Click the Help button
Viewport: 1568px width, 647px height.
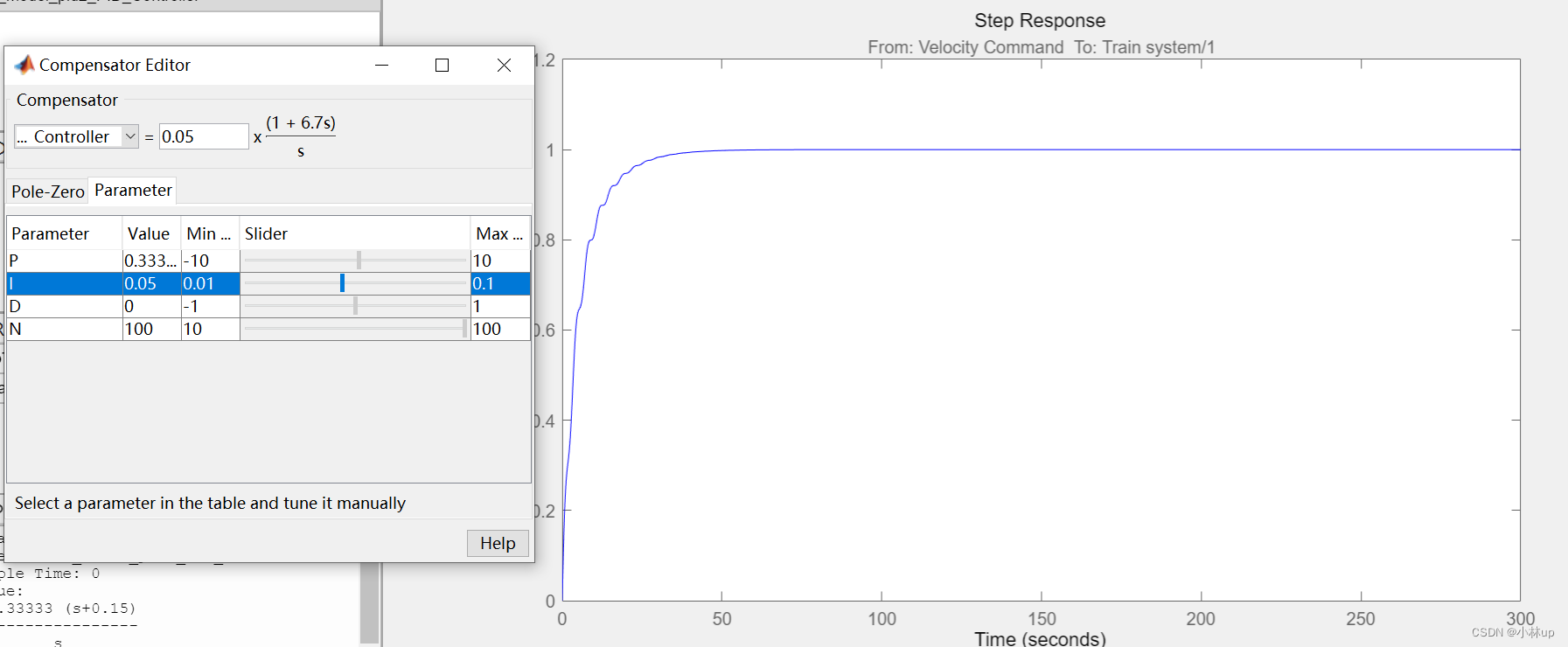click(498, 543)
